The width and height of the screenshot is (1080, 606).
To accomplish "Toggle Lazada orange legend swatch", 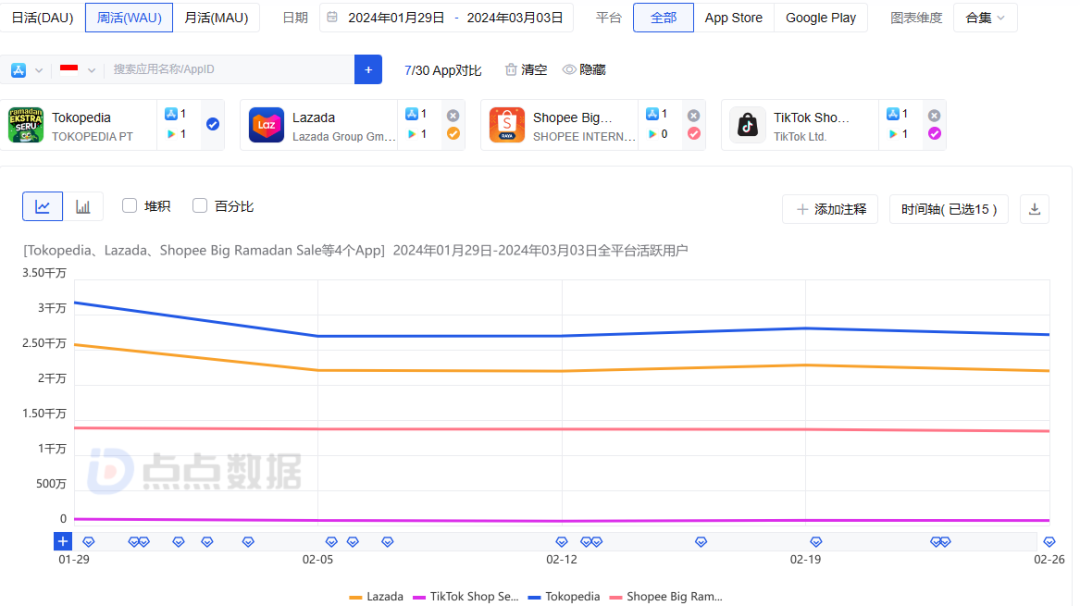I will coord(355,597).
